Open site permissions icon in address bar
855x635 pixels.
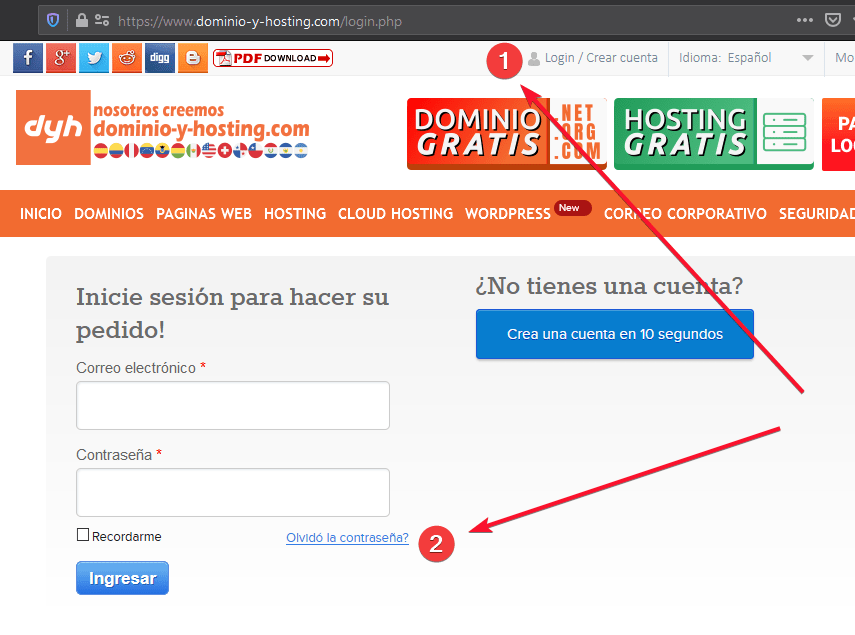coord(102,21)
